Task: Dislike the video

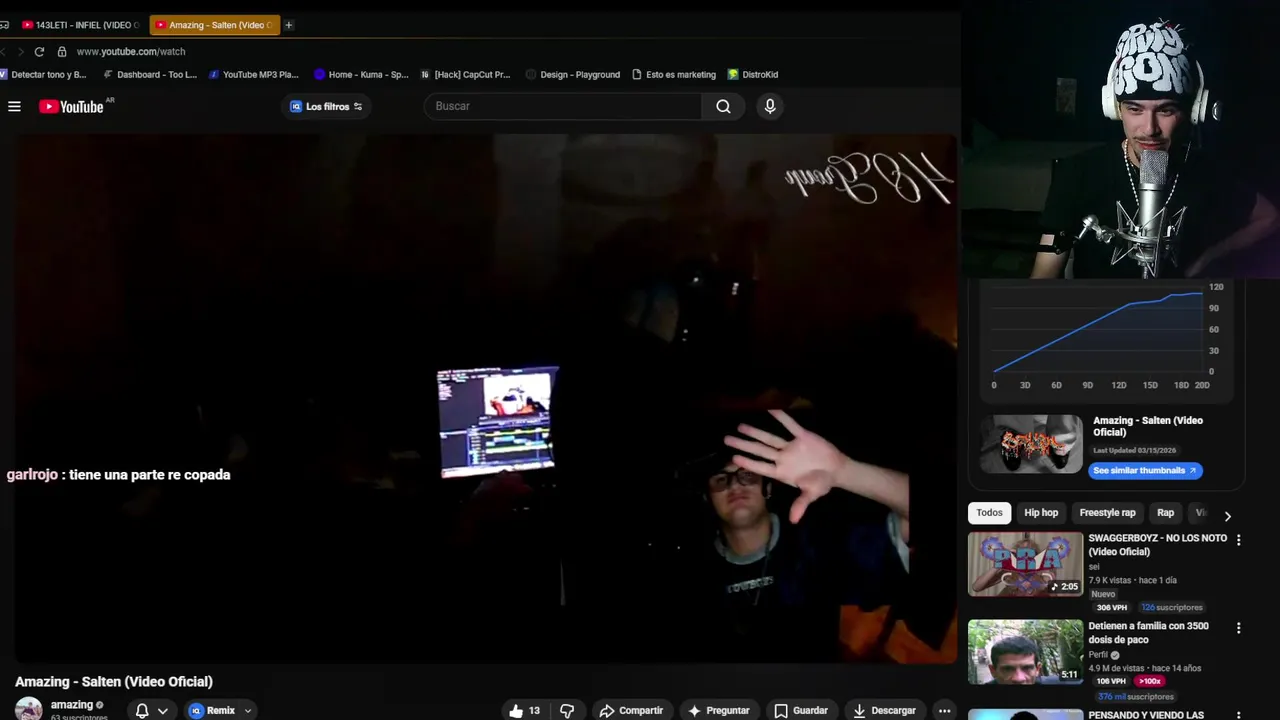Action: pos(567,710)
